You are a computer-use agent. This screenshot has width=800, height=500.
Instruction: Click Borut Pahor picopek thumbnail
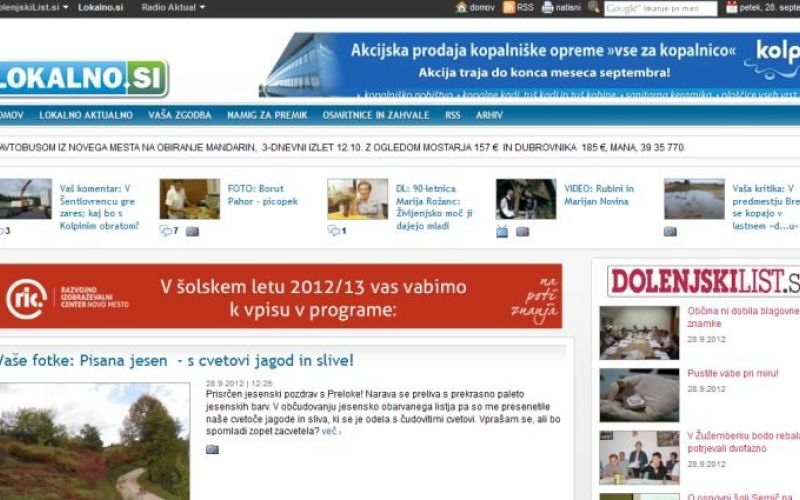[190, 199]
